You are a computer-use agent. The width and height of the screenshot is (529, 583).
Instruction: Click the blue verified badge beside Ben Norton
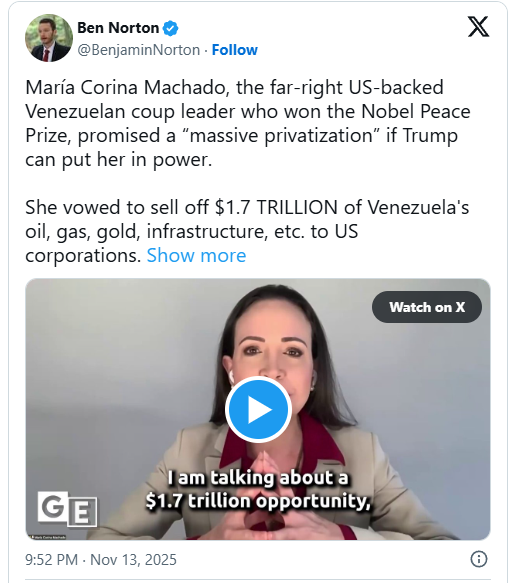171,28
